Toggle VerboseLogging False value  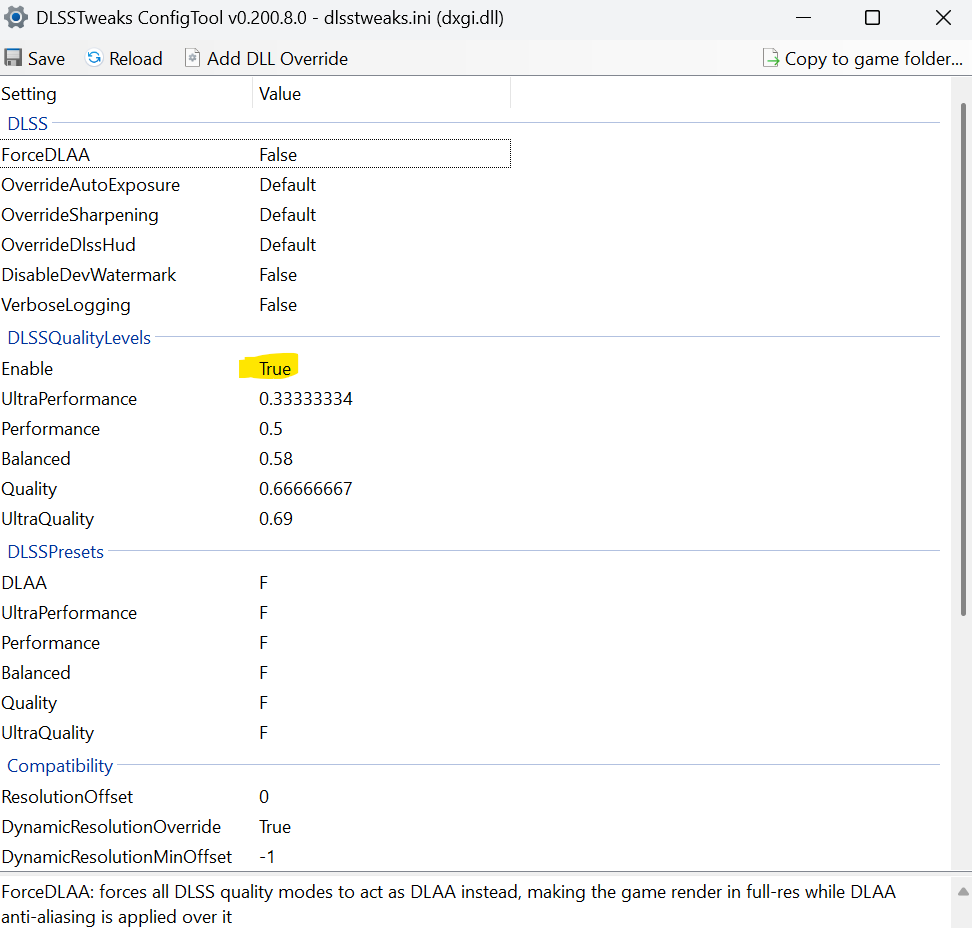[278, 305]
